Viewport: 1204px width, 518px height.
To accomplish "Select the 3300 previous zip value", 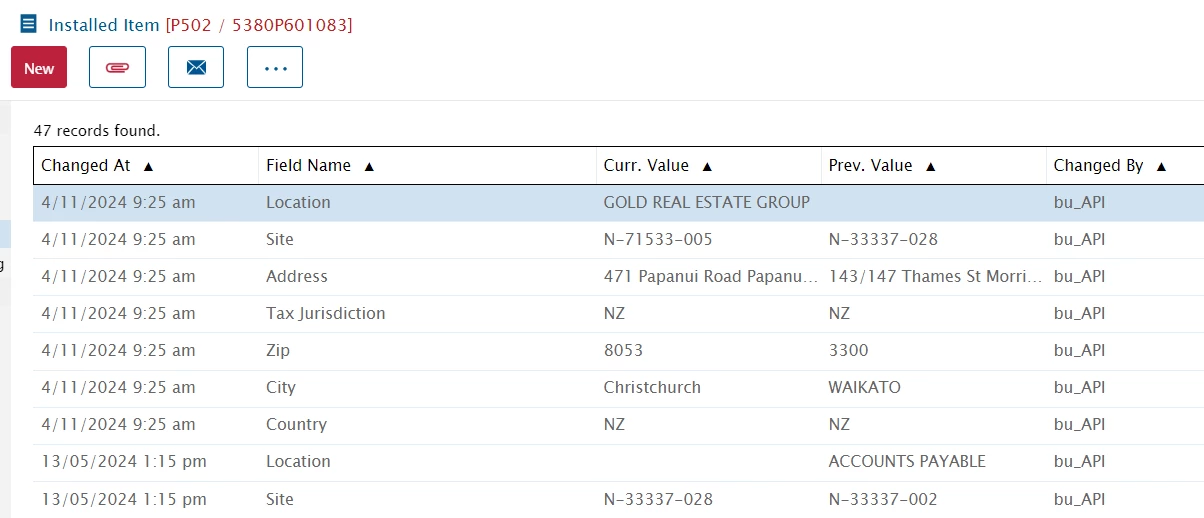I will [x=848, y=350].
